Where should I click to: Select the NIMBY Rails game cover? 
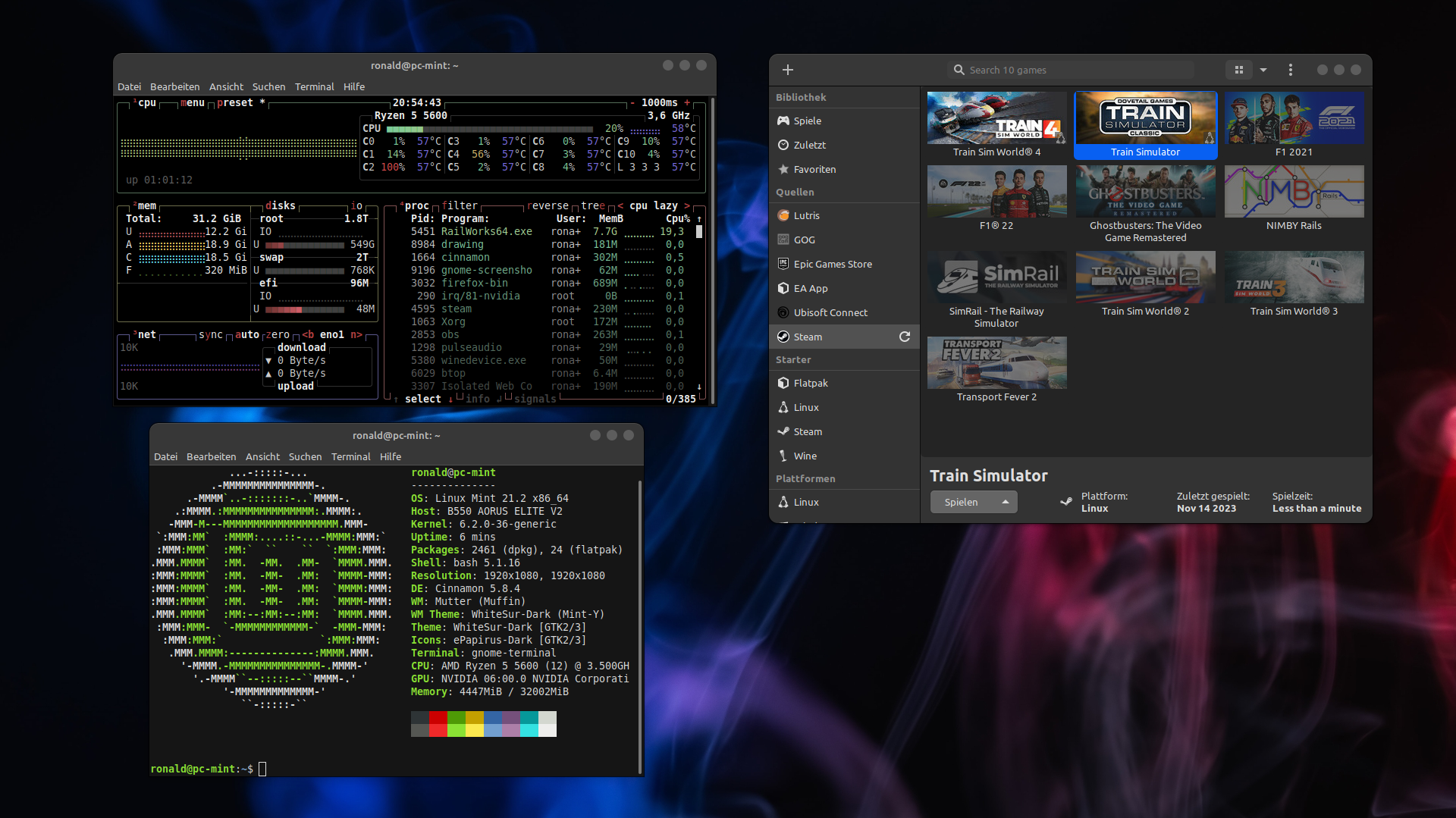pyautogui.click(x=1294, y=192)
